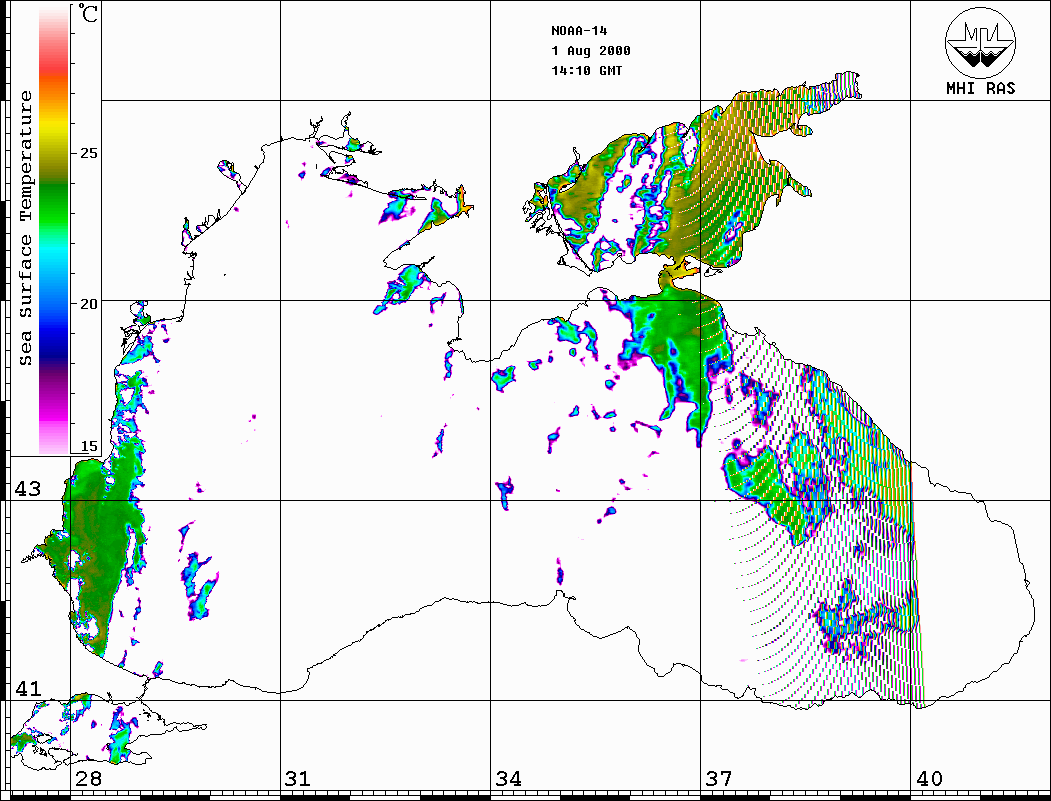This screenshot has width=1051, height=801.
Task: Click the latitude label 41
Action: [27, 689]
